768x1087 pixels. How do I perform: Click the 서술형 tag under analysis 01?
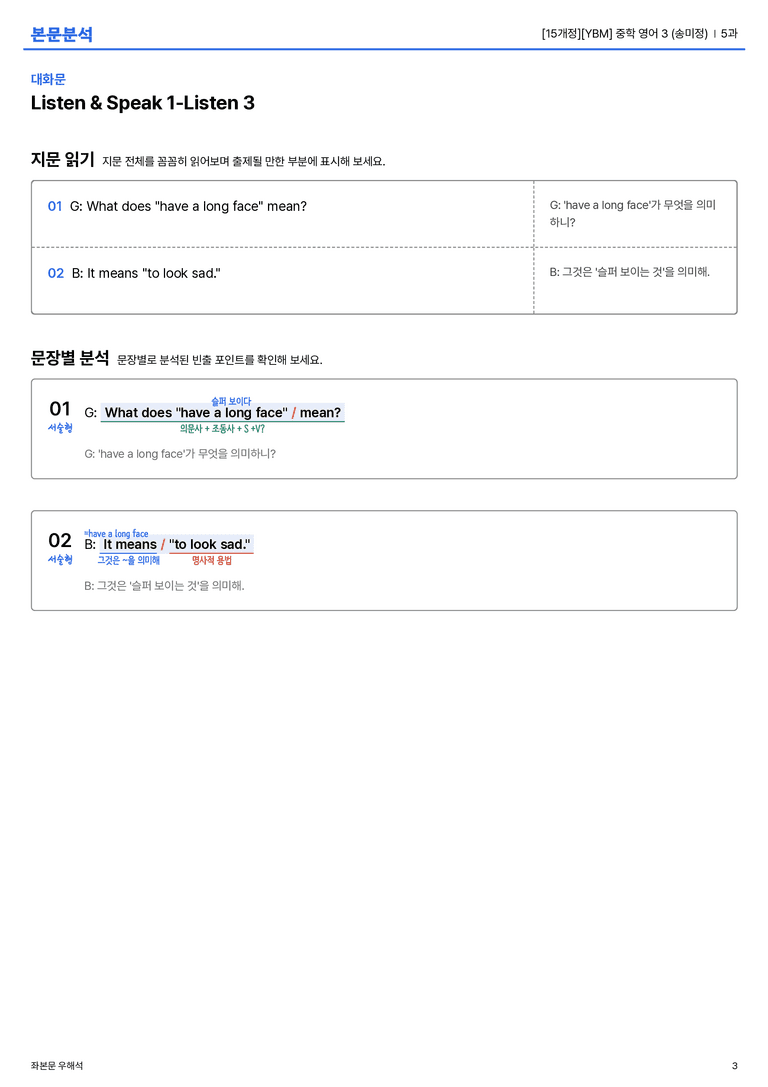tap(60, 428)
